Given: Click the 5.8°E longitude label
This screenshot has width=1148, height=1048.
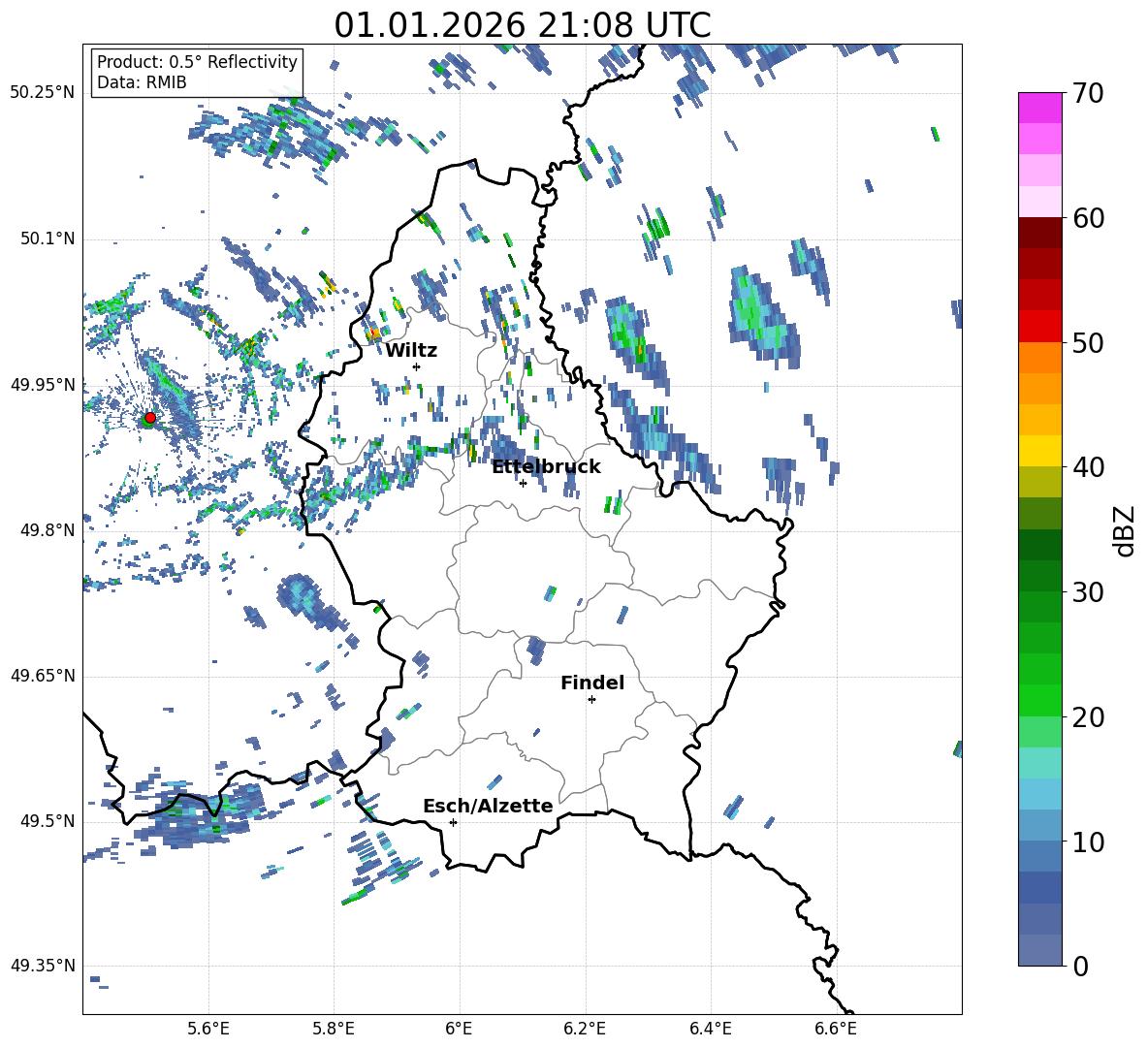Looking at the screenshot, I should pos(334,1029).
